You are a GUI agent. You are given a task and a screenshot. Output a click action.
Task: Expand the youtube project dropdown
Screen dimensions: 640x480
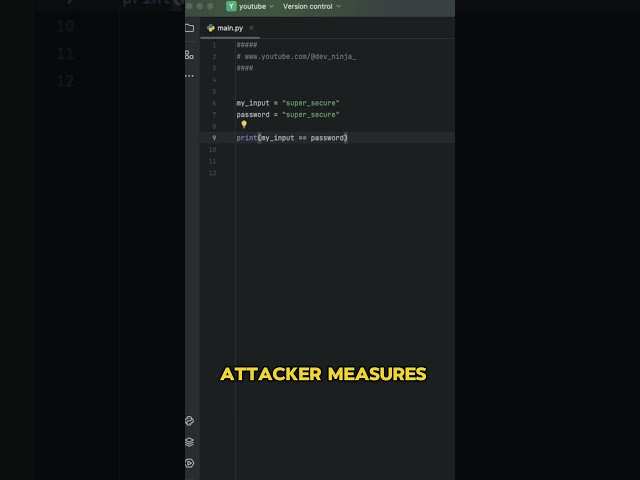tap(256, 6)
